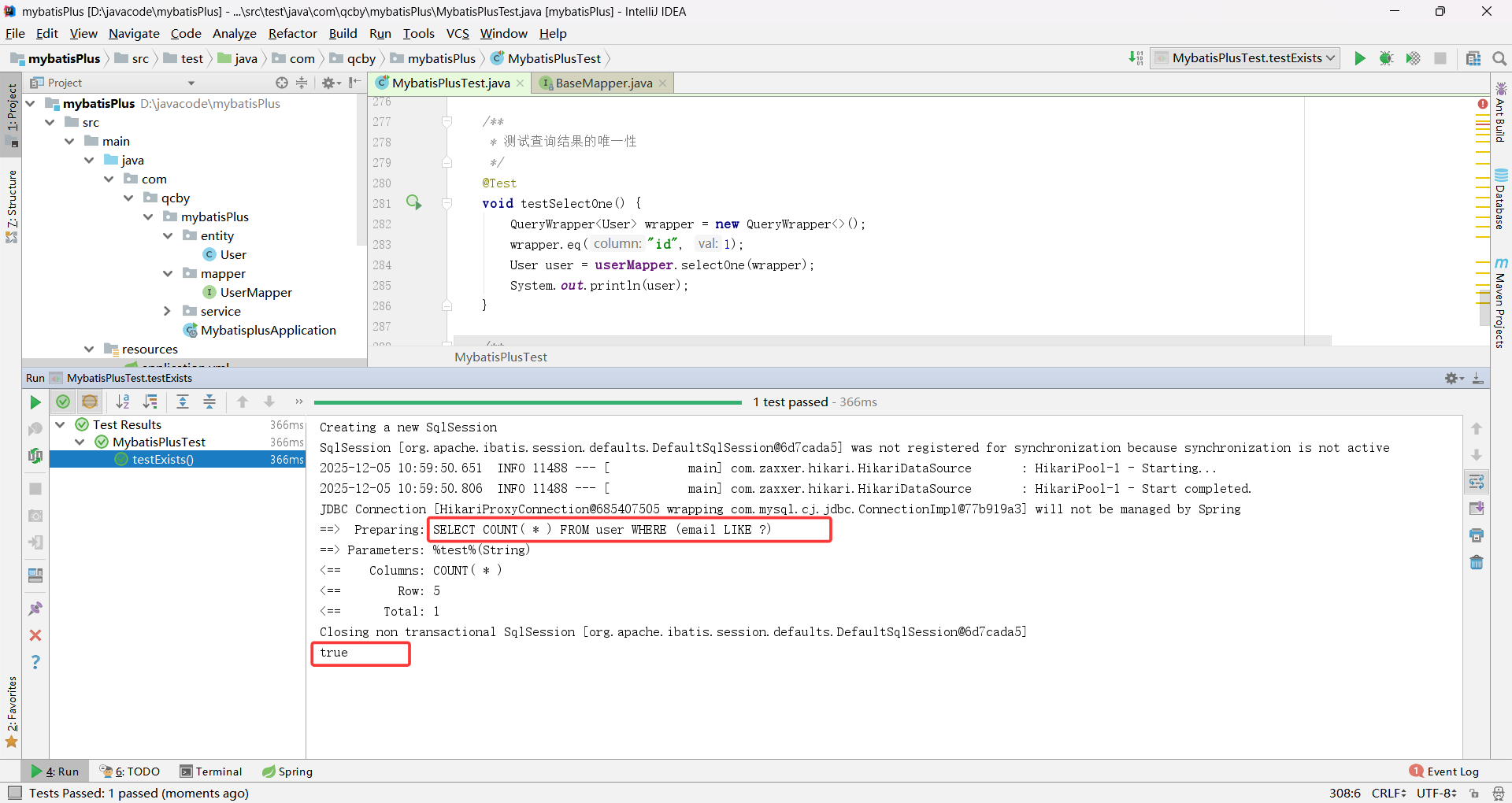Click the print icon beside console

pos(1477,535)
